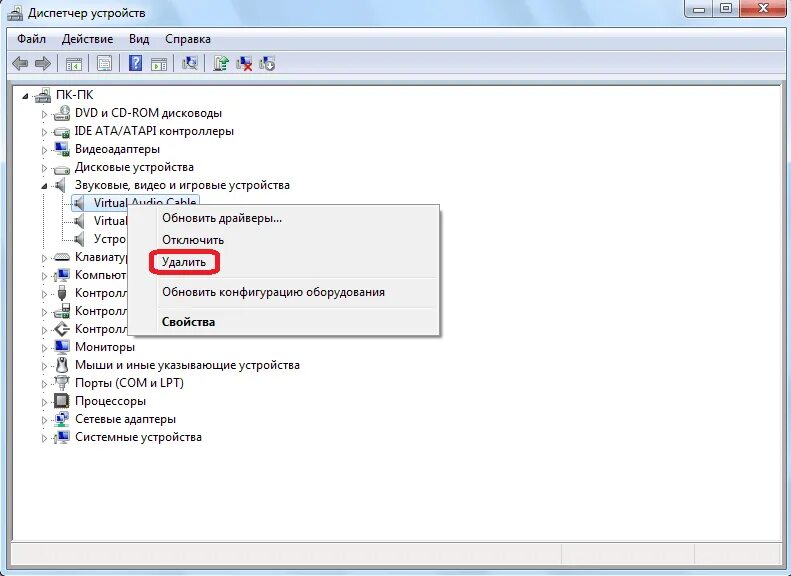Open the Вид menu
Viewport: 791px width, 576px height.
tap(139, 39)
